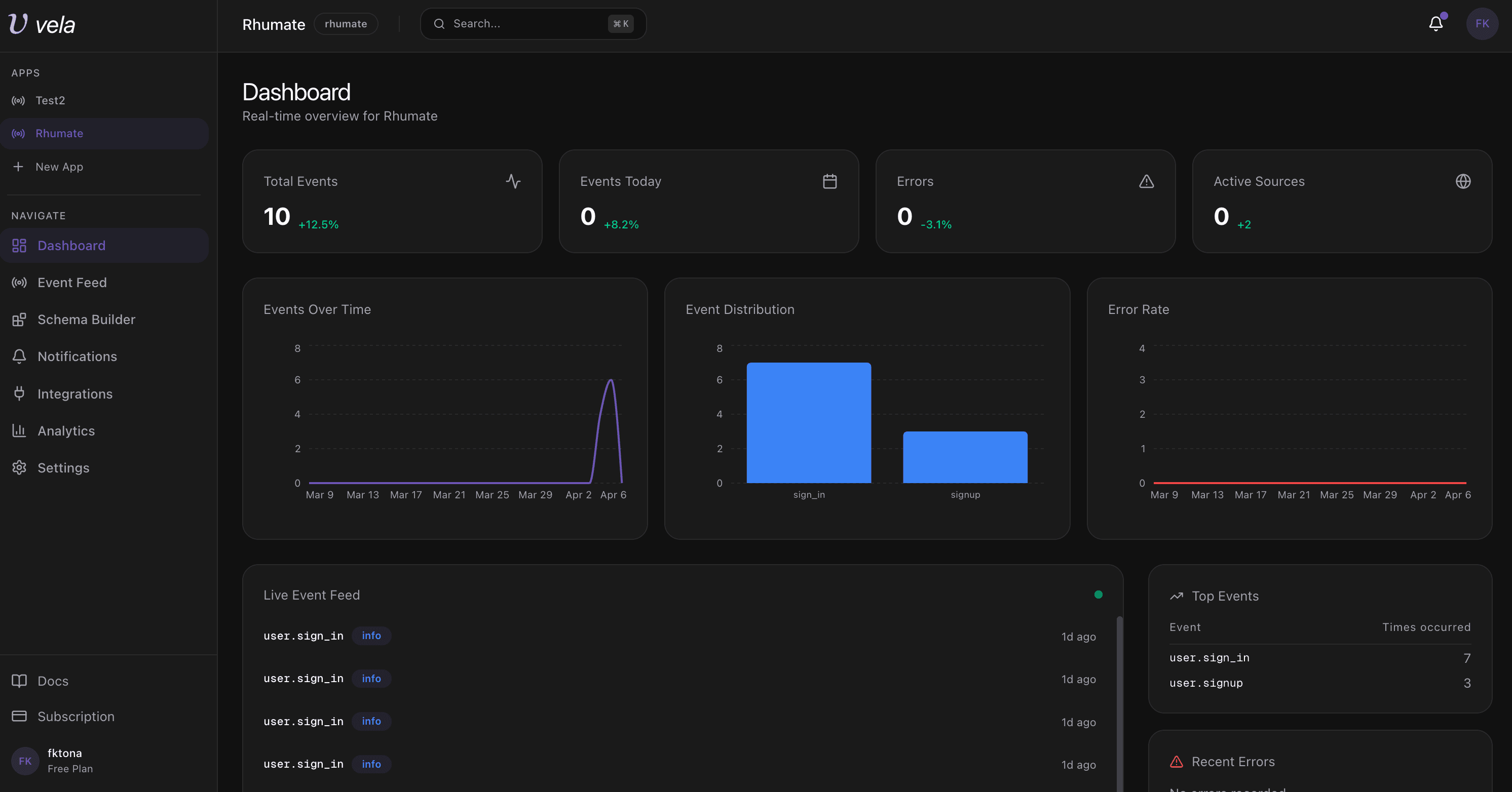
Task: Add a New App
Action: point(59,167)
